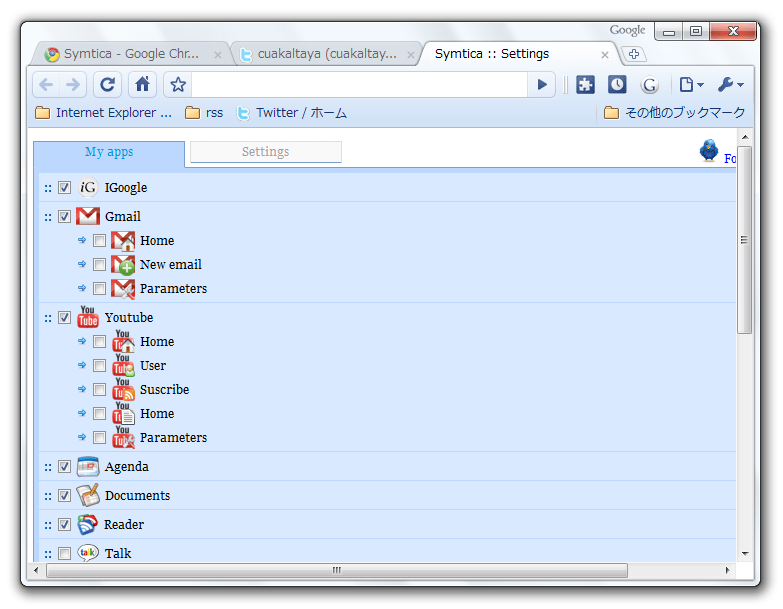Open a new tab with plus button
783x609 pixels.
coord(634,54)
